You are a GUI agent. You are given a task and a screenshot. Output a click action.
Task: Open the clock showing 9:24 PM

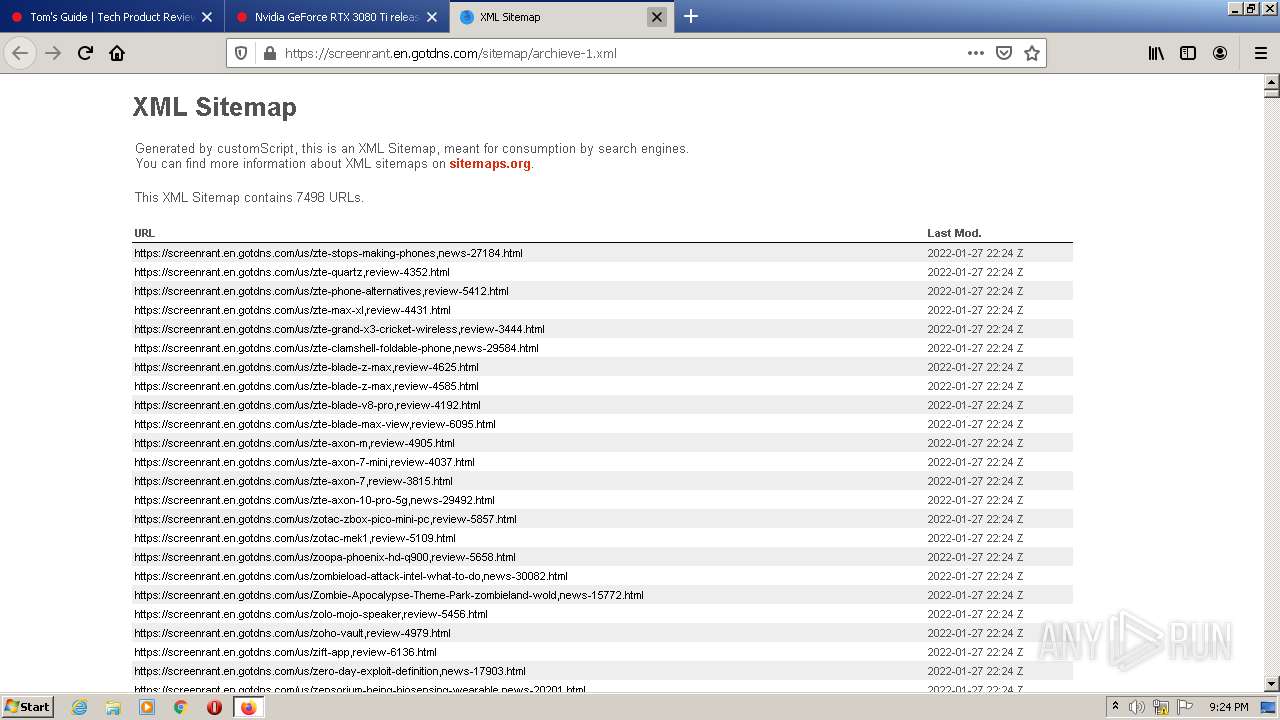pos(1228,707)
